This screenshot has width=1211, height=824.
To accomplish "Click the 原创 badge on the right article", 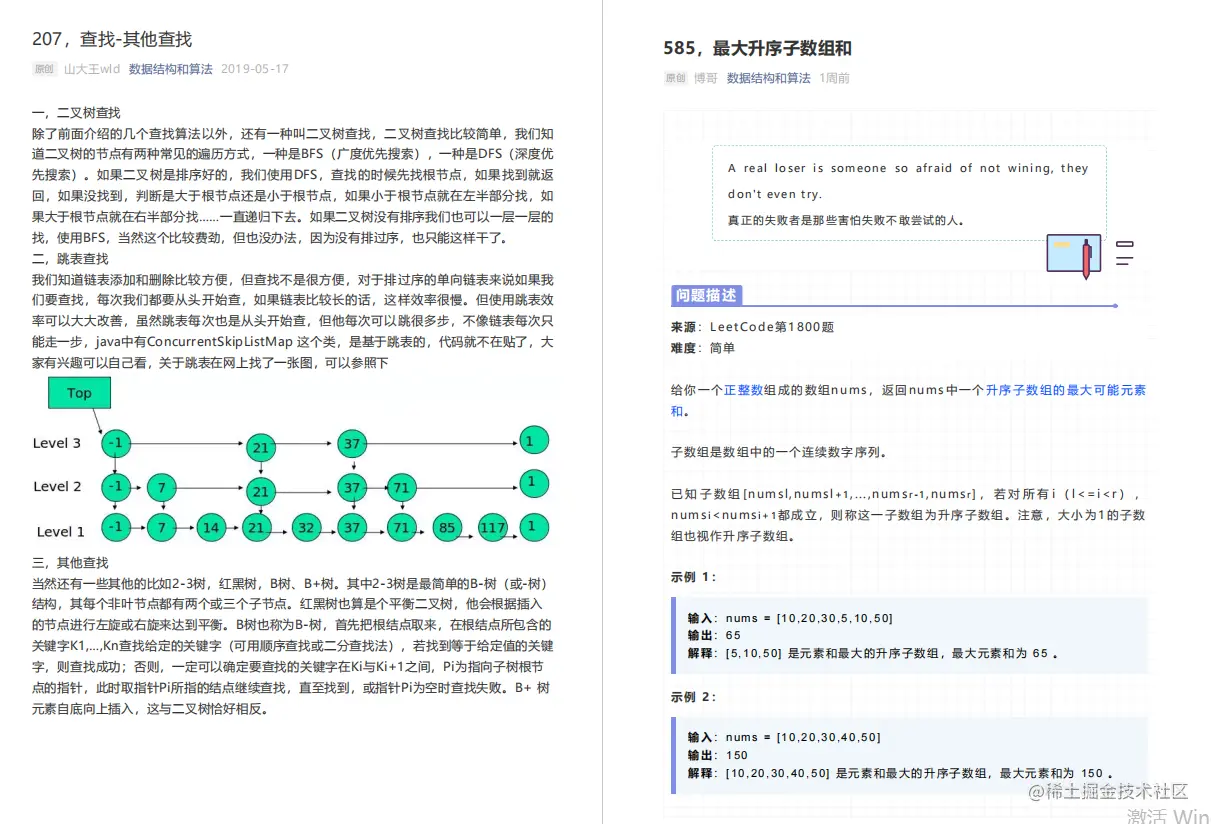I will pyautogui.click(x=675, y=77).
